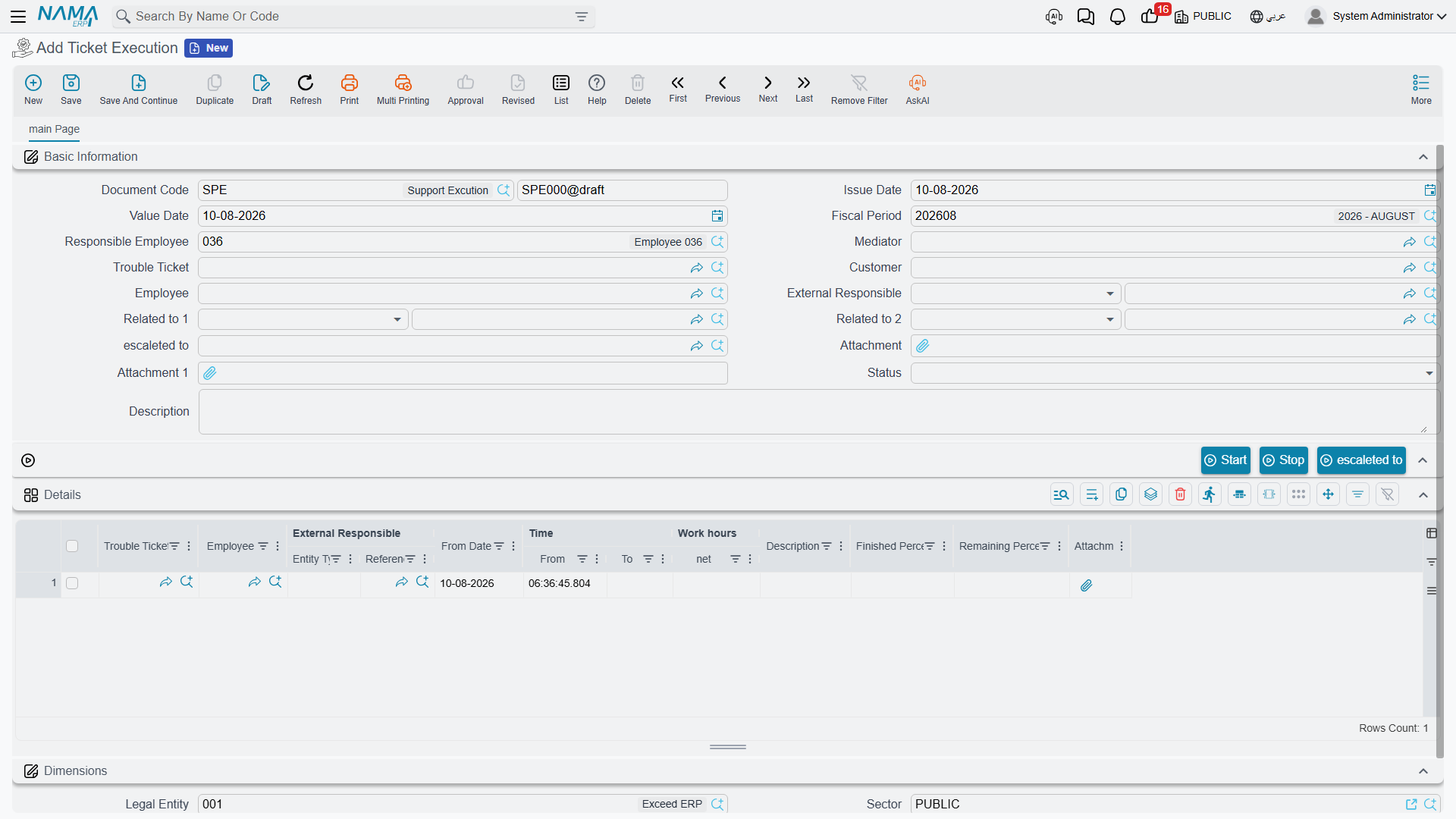The image size is (1456, 819).
Task: Search lookup for Trouble Ticket field
Action: click(717, 268)
